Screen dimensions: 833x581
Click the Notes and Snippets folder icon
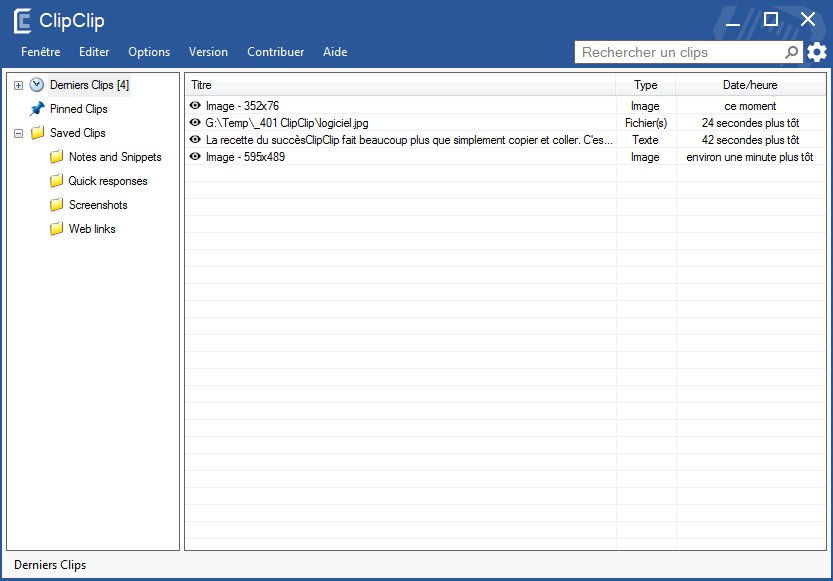(x=56, y=157)
